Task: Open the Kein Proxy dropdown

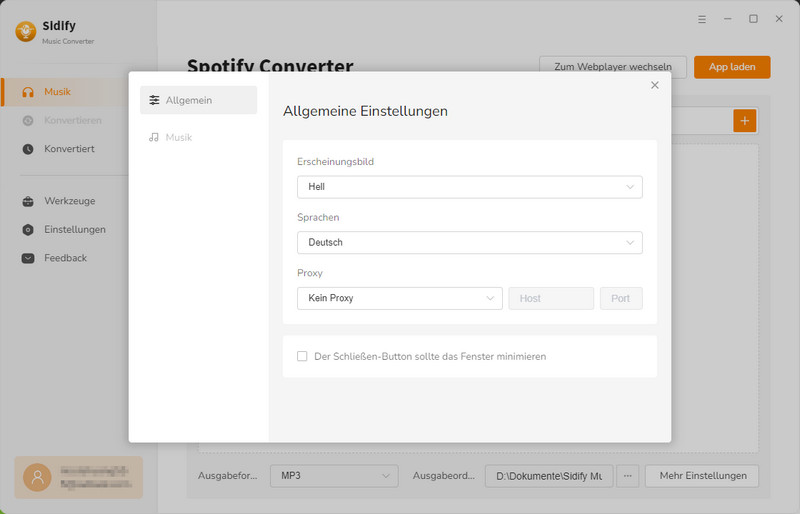Action: pyautogui.click(x=399, y=298)
